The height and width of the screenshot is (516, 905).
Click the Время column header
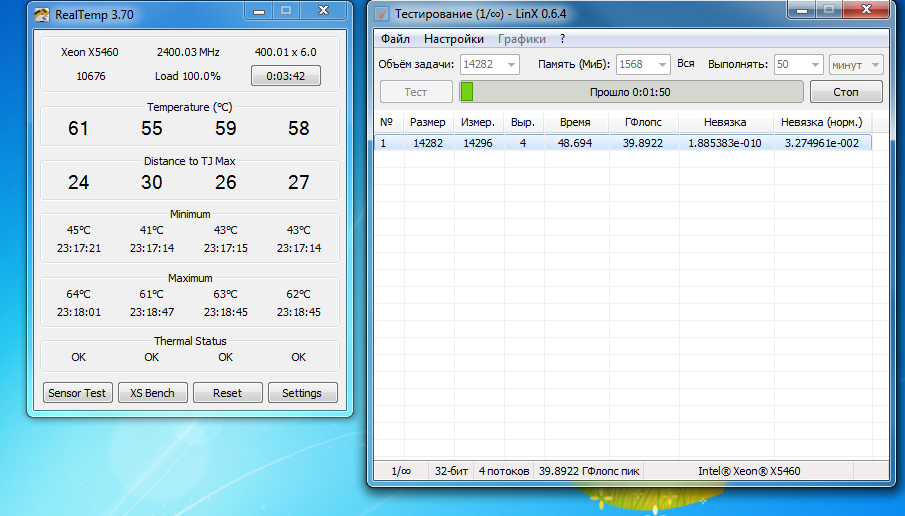tap(575, 122)
